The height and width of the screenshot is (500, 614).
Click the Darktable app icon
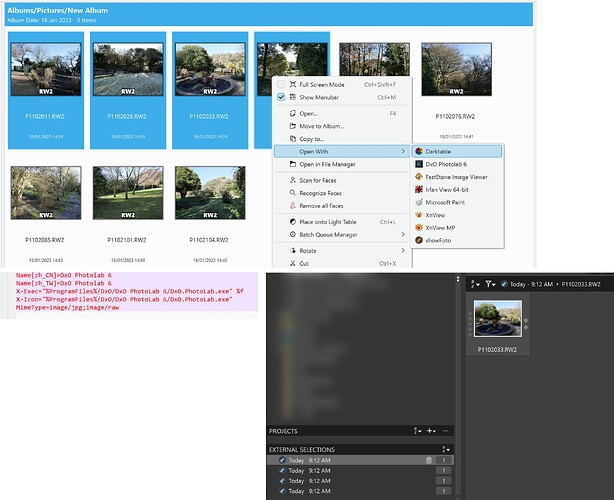[x=419, y=152]
